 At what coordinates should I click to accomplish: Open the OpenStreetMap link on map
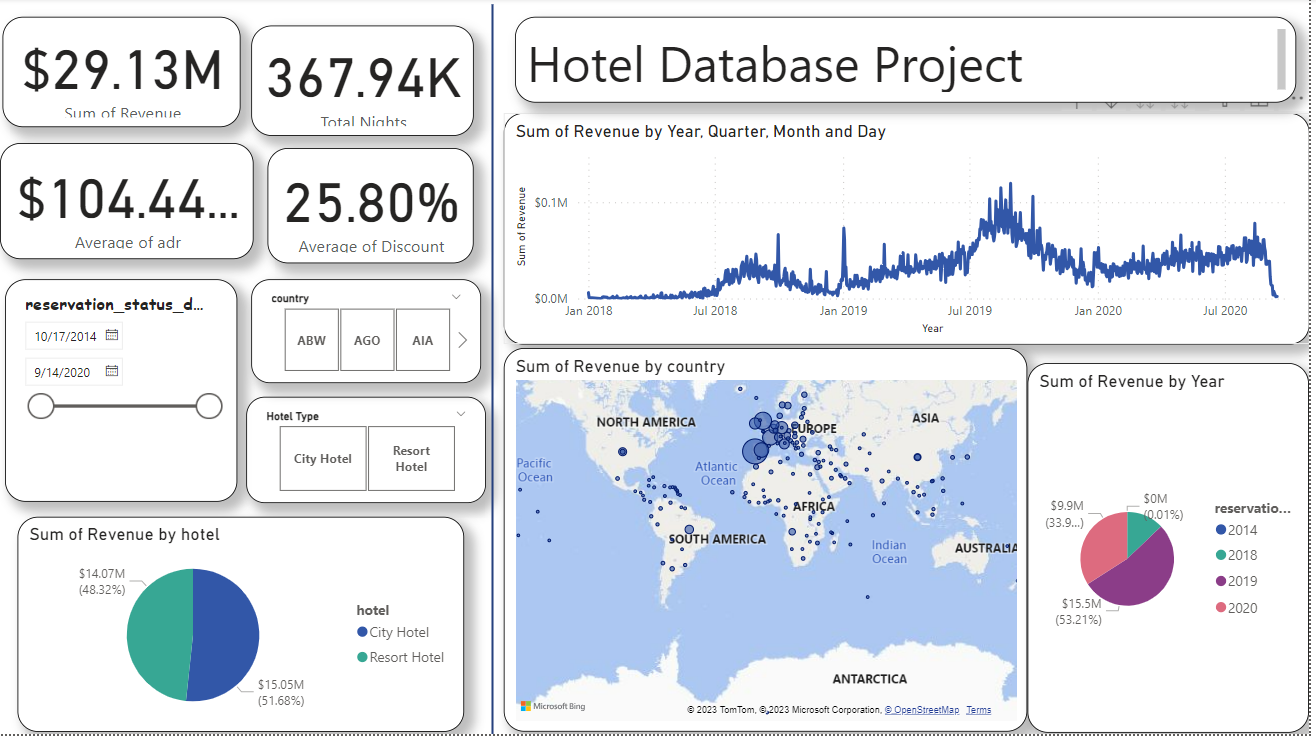921,710
